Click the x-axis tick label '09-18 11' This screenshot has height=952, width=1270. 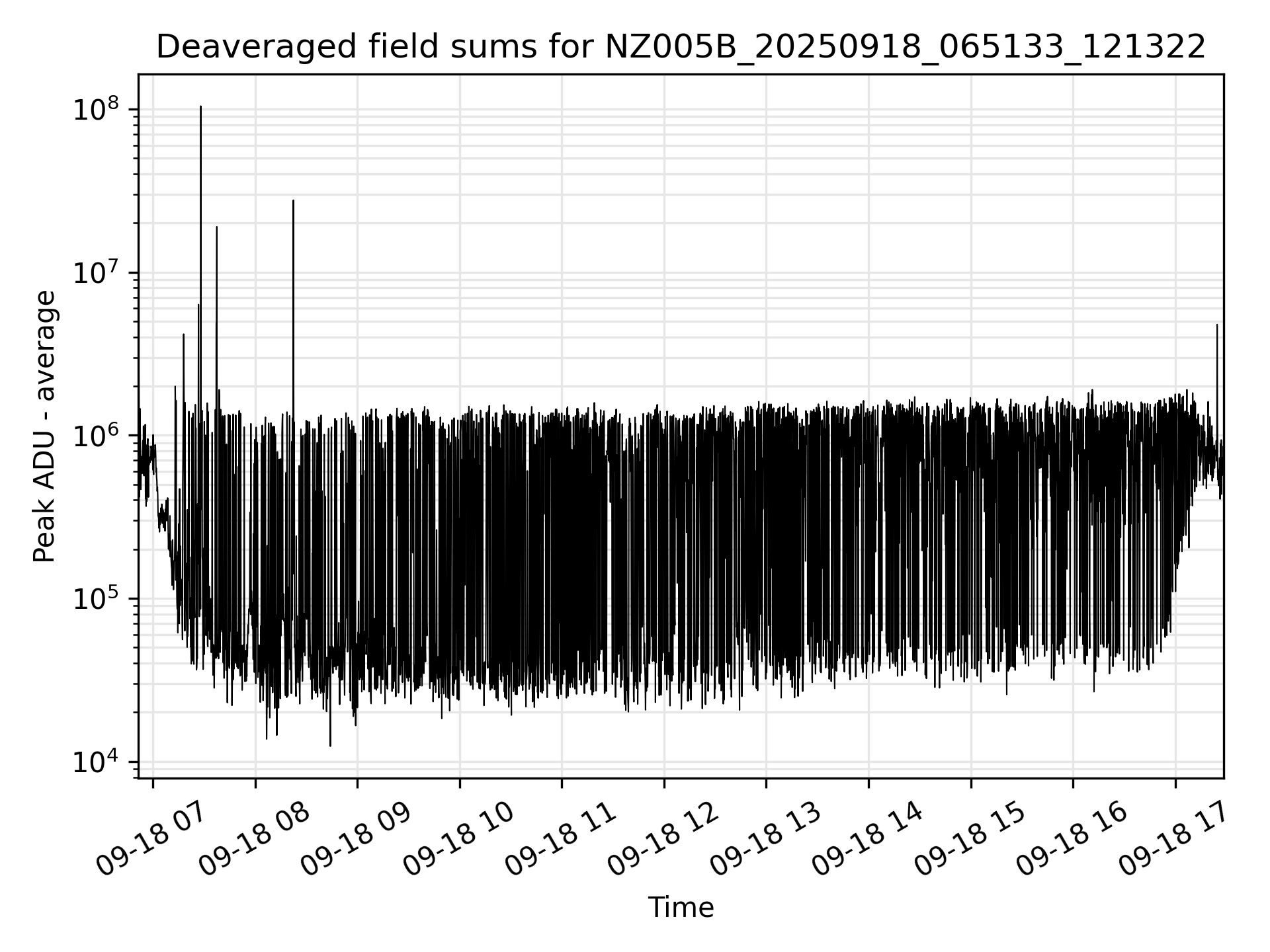point(560,838)
